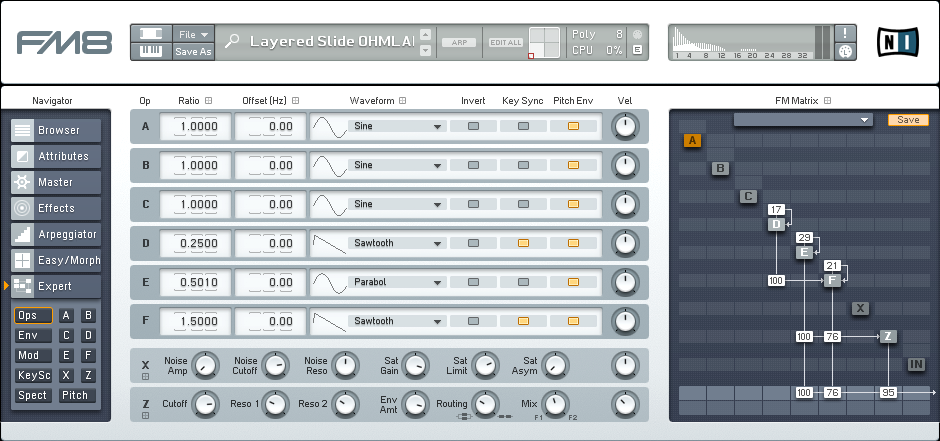The height and width of the screenshot is (441, 940).
Task: Click the plus icon beside Offset (Hz)
Action: pos(296,101)
